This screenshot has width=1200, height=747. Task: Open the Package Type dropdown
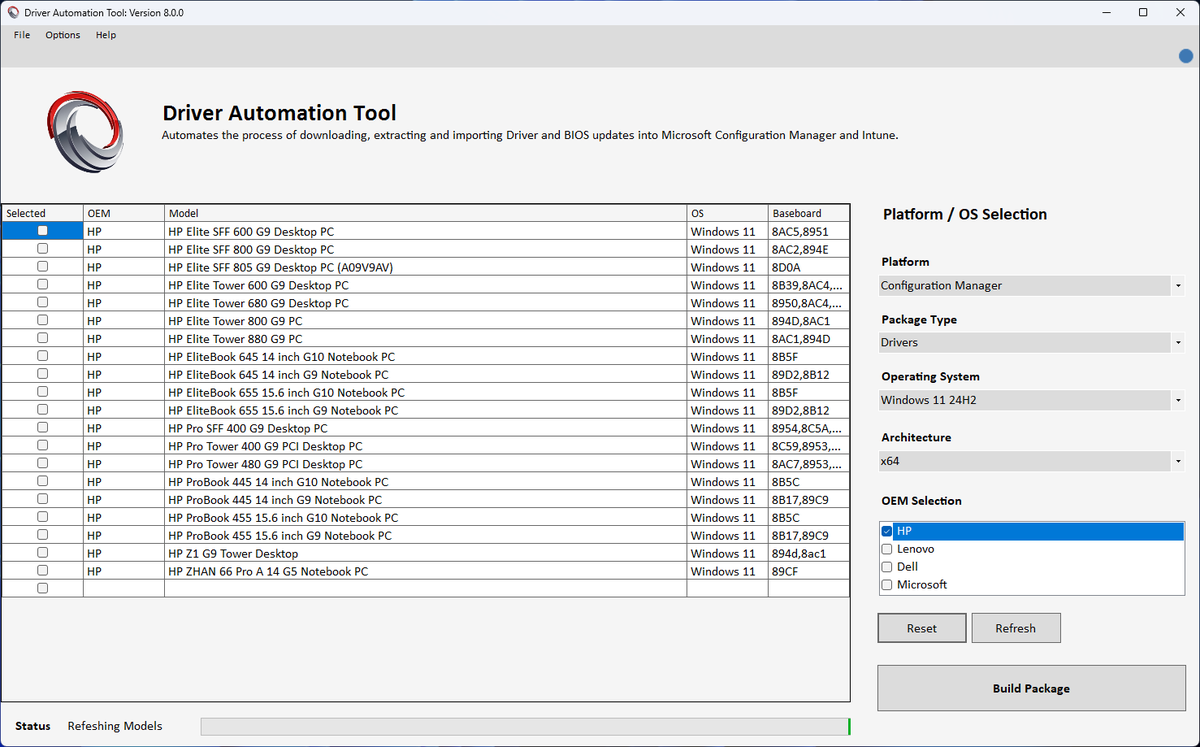(x=1031, y=343)
